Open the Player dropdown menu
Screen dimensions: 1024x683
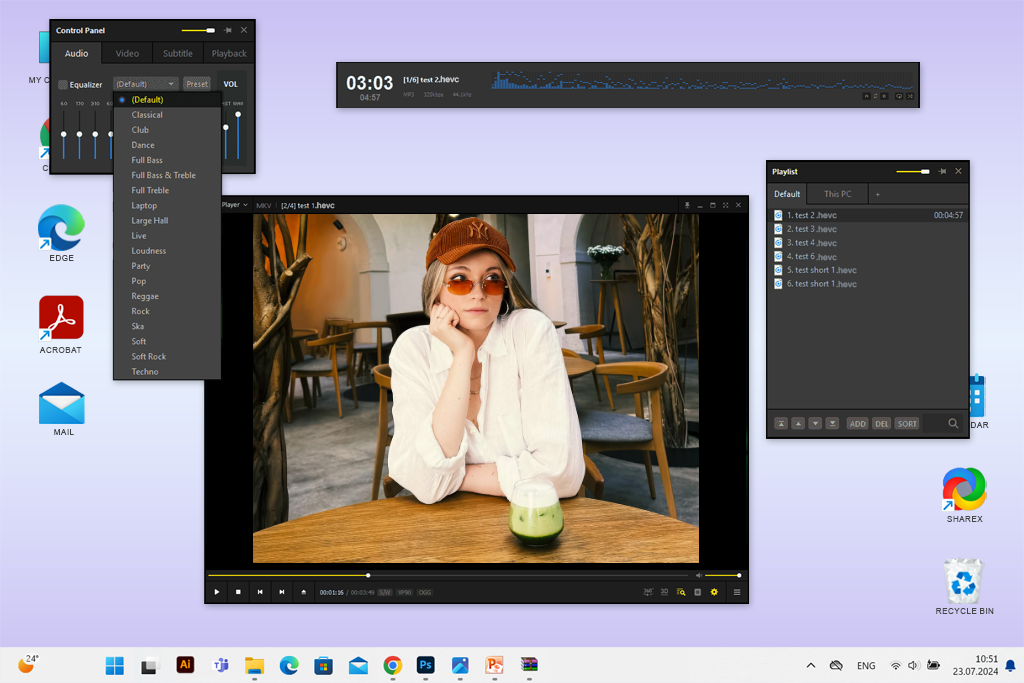(234, 205)
